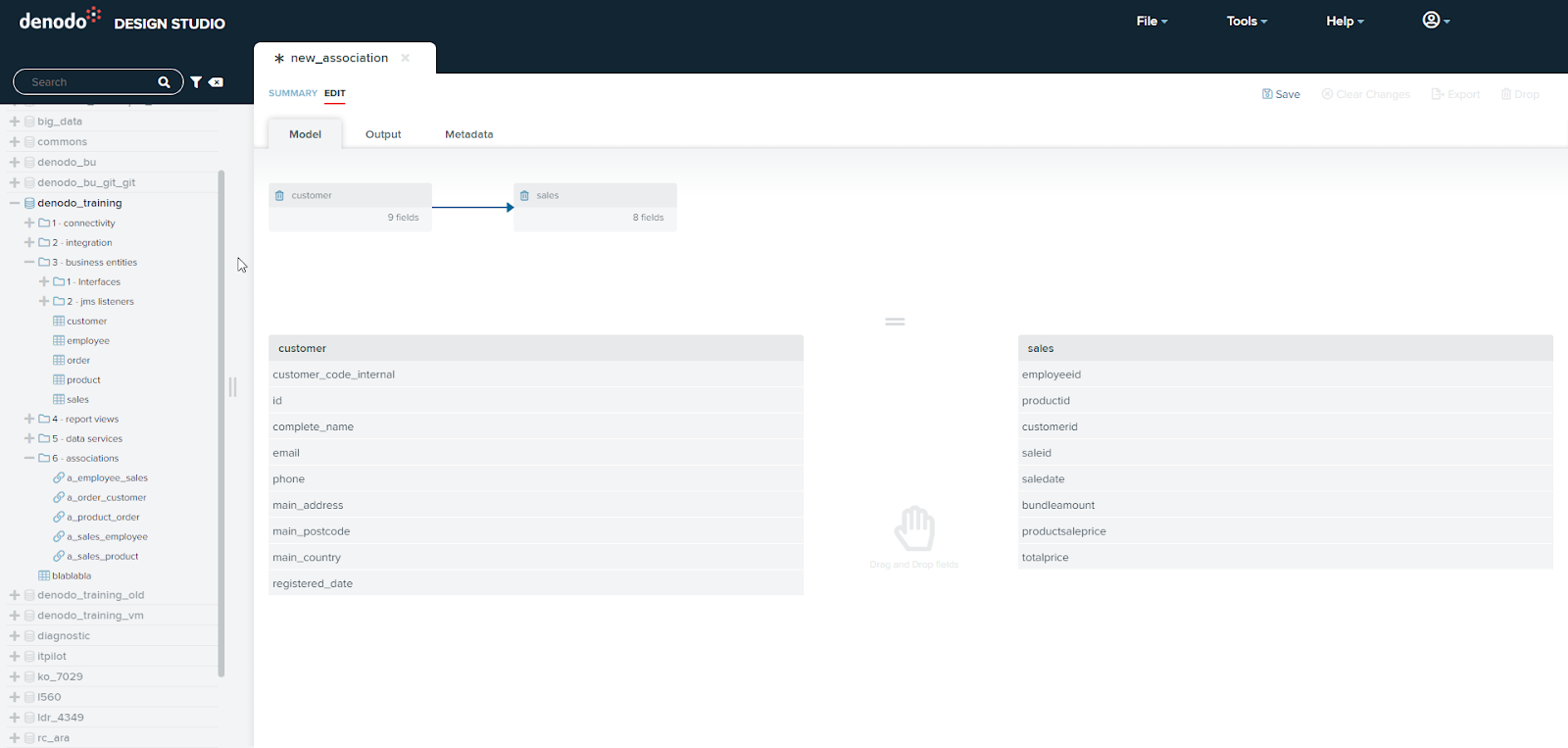Switch to the Output tab
Viewport: 1568px width, 748px height.
coord(383,134)
